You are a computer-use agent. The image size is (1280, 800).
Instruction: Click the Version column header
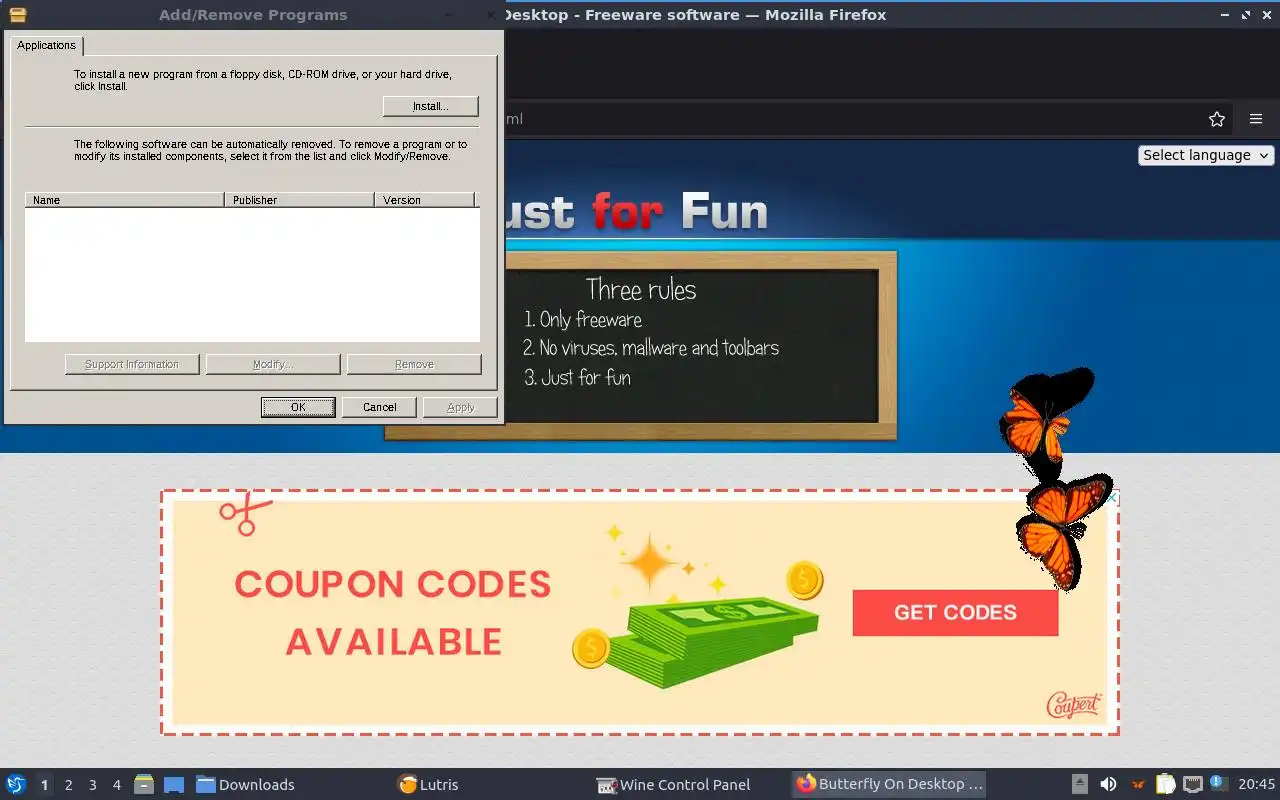point(424,200)
